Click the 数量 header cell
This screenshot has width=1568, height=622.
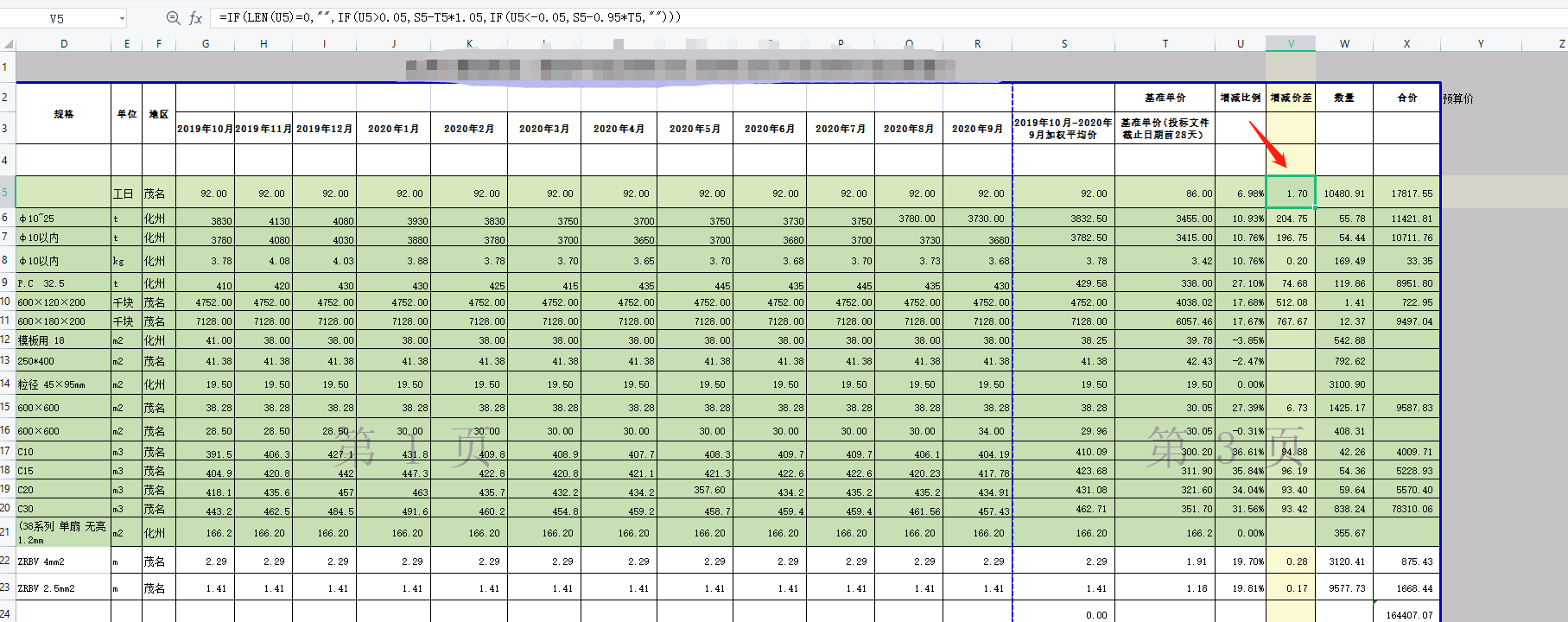click(x=1344, y=98)
